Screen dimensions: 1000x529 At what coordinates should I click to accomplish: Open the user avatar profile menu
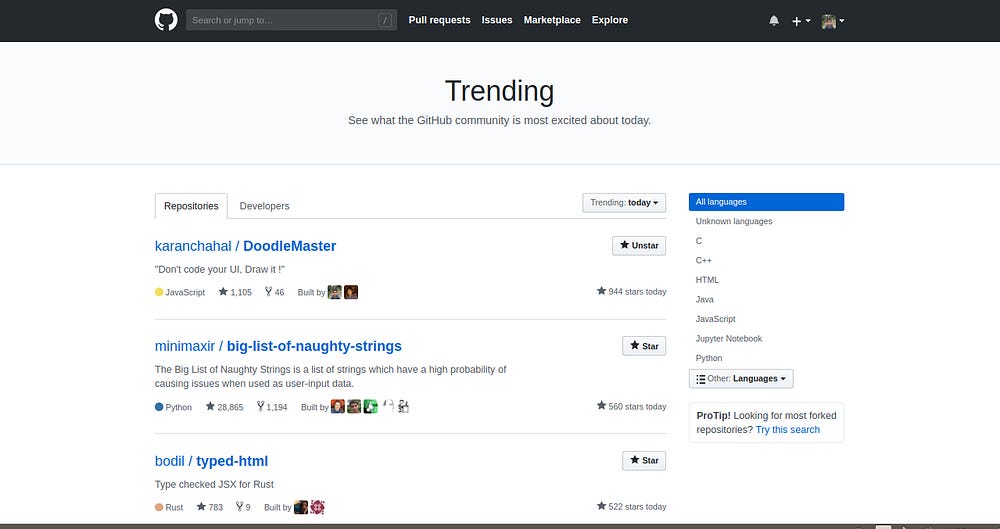pyautogui.click(x=833, y=20)
